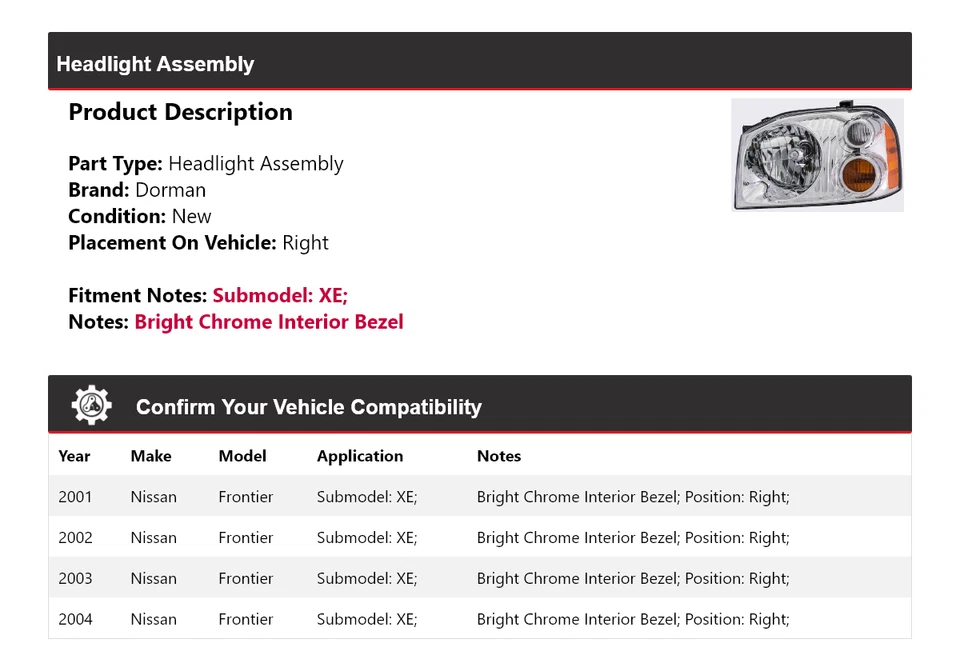
Task: Select the 2003 year row cell
Action: pyautogui.click(x=75, y=579)
